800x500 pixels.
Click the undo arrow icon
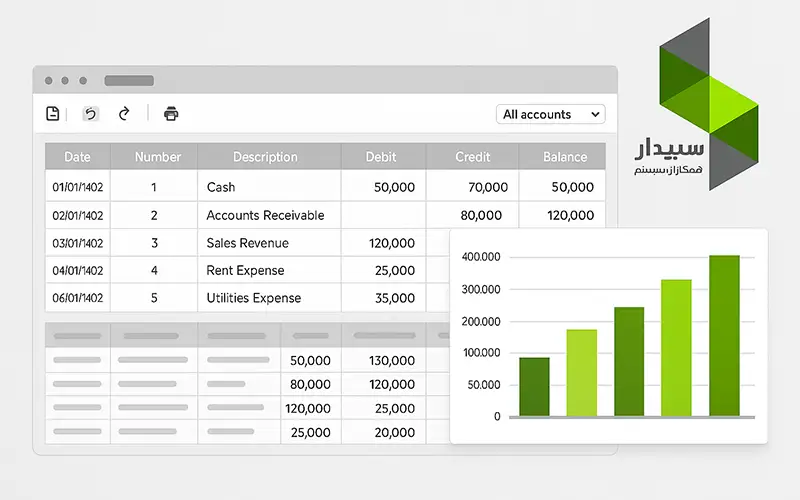(x=91, y=114)
